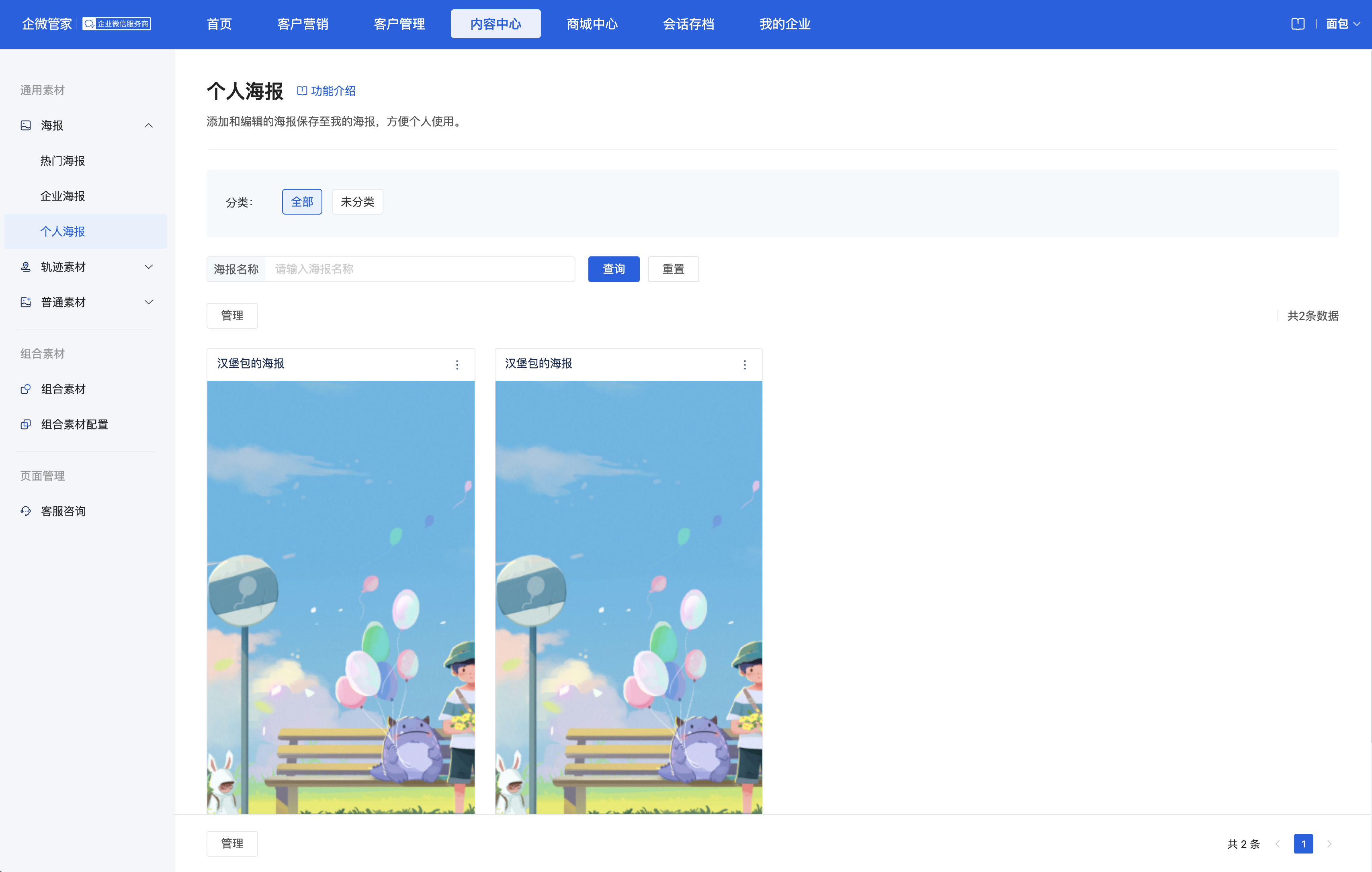Open the 客服咨询 menu item
Image resolution: width=1372 pixels, height=872 pixels.
pos(63,511)
